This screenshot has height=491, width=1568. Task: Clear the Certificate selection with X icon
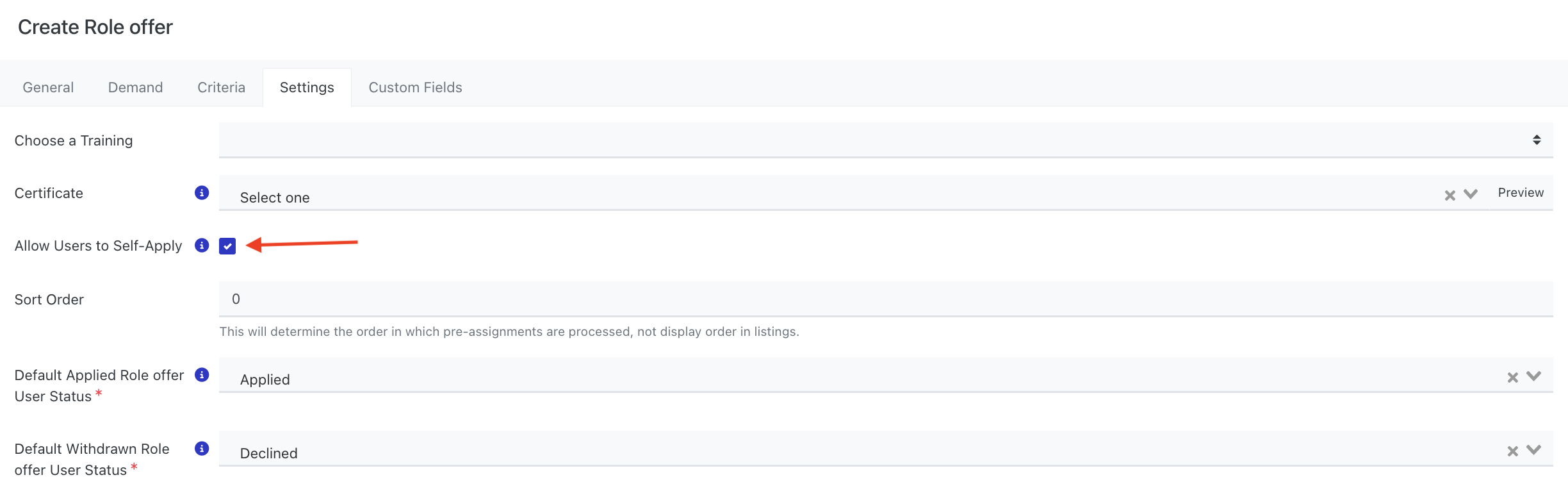click(x=1450, y=196)
